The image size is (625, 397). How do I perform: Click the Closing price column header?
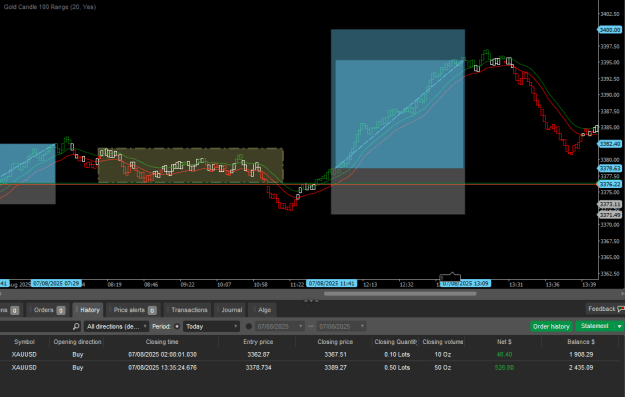[335, 342]
